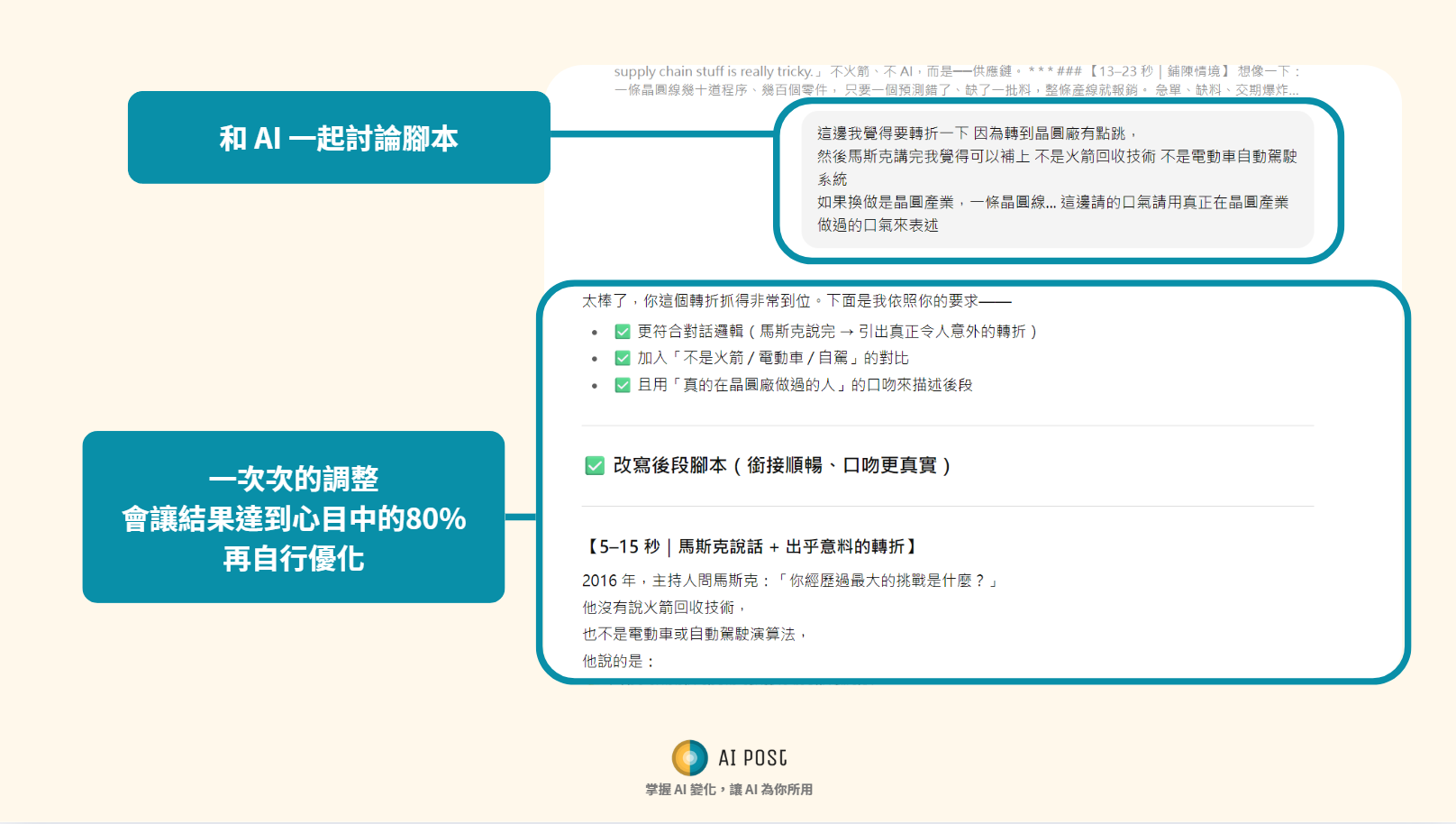Viewport: 1456px width, 824px height.
Task: Click the line starting 2016 年，主持人問馬斯克
Action: click(x=789, y=581)
